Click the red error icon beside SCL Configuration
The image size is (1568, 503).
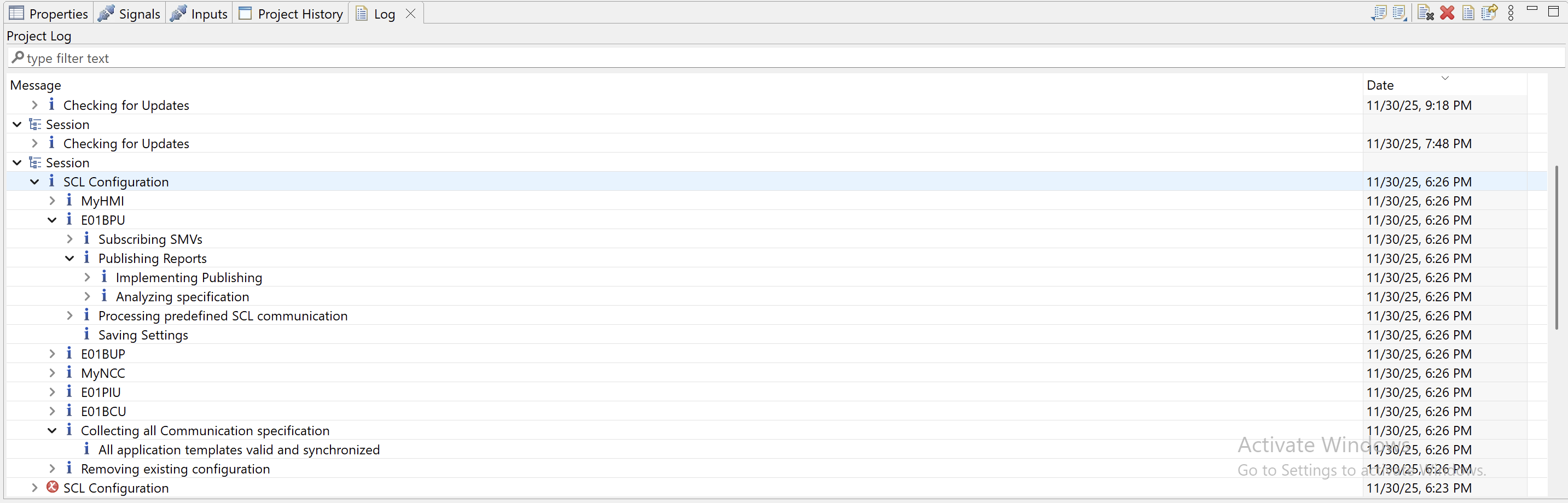tap(53, 487)
